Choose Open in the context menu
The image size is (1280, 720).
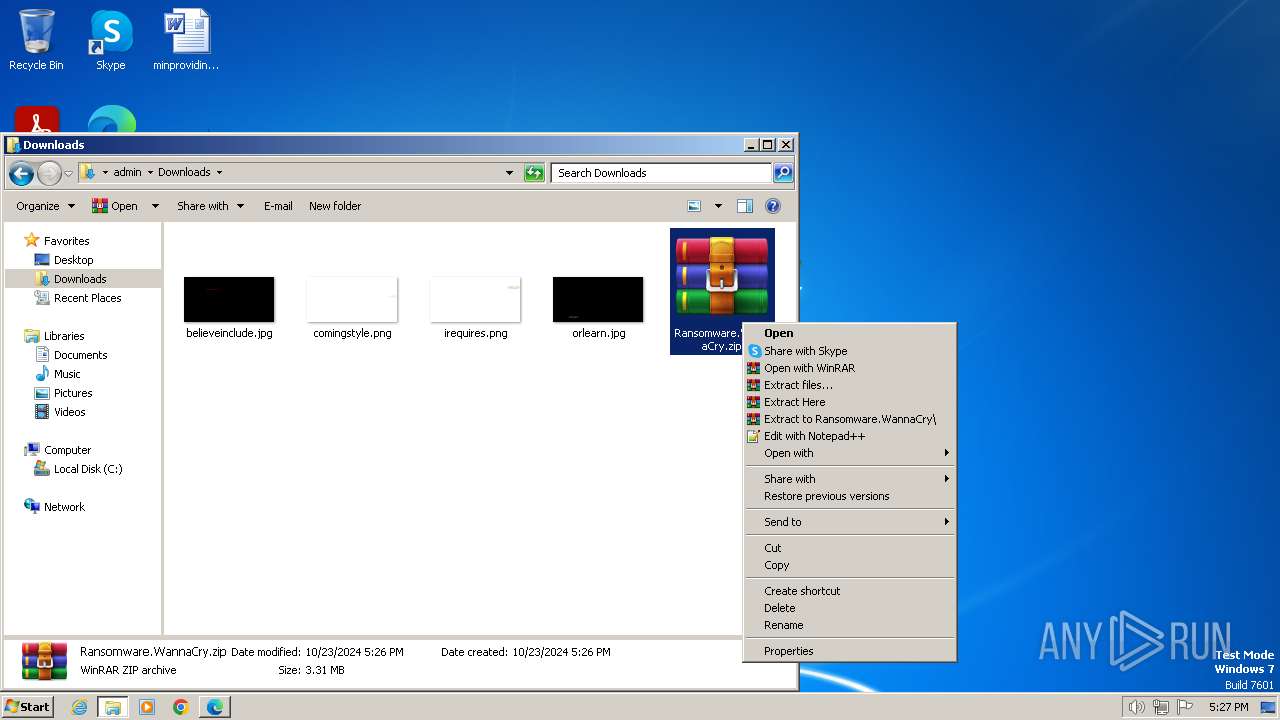click(x=850, y=334)
